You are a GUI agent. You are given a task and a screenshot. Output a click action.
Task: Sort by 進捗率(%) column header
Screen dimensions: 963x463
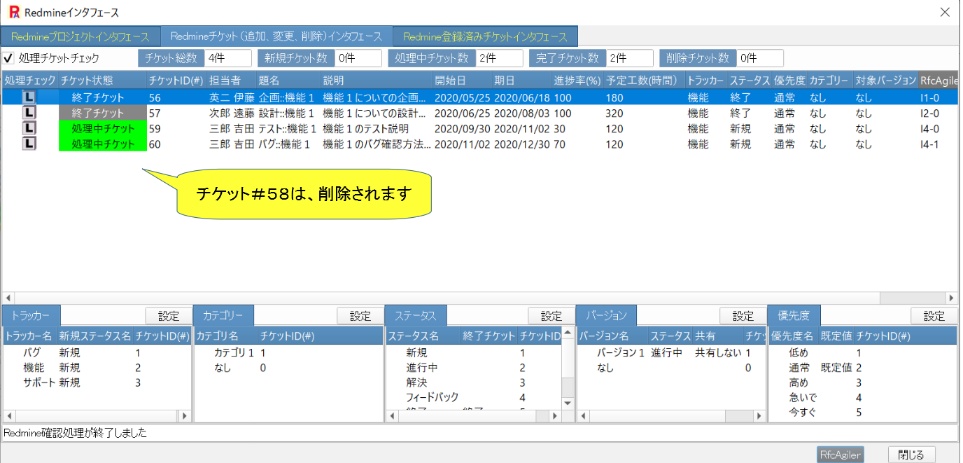coord(577,81)
